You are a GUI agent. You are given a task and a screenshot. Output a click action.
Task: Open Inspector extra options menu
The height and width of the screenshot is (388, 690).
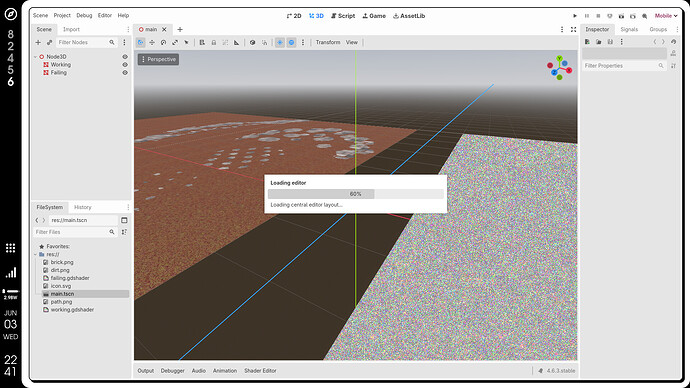pyautogui.click(x=621, y=42)
